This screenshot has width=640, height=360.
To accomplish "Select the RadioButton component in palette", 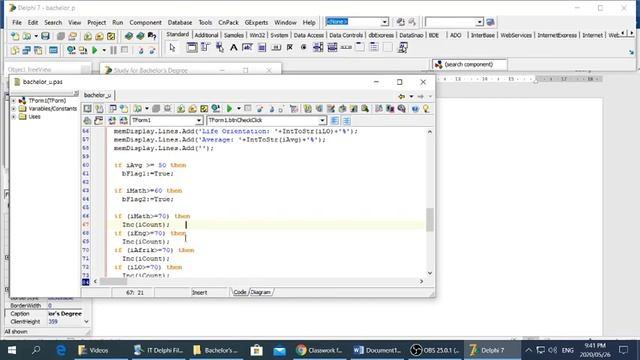I will [304, 48].
